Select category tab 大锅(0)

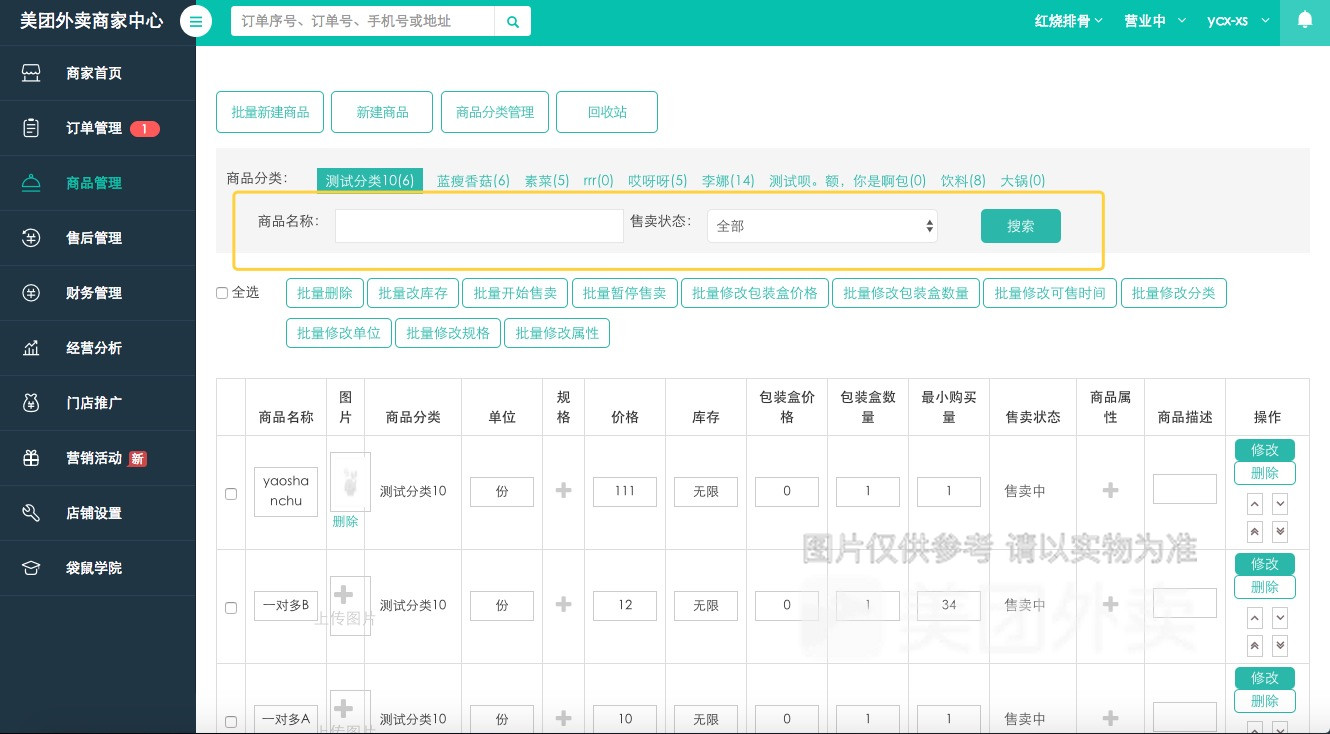point(1023,181)
